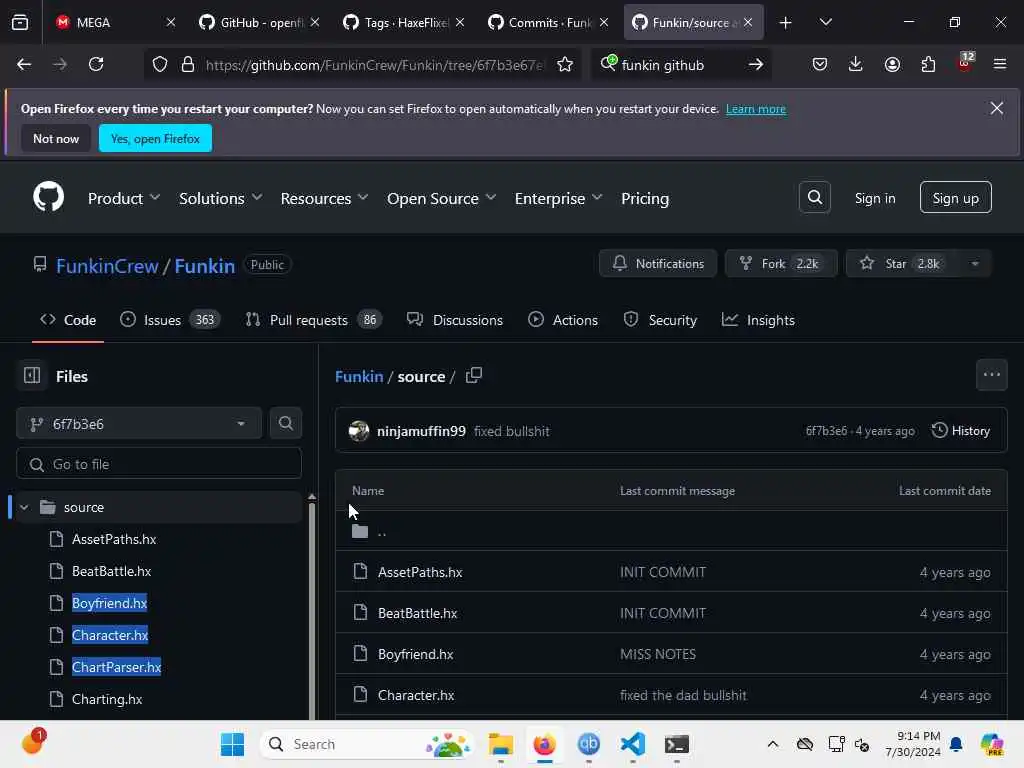1024x768 pixels.
Task: Open the Actions tab
Action: click(x=563, y=319)
